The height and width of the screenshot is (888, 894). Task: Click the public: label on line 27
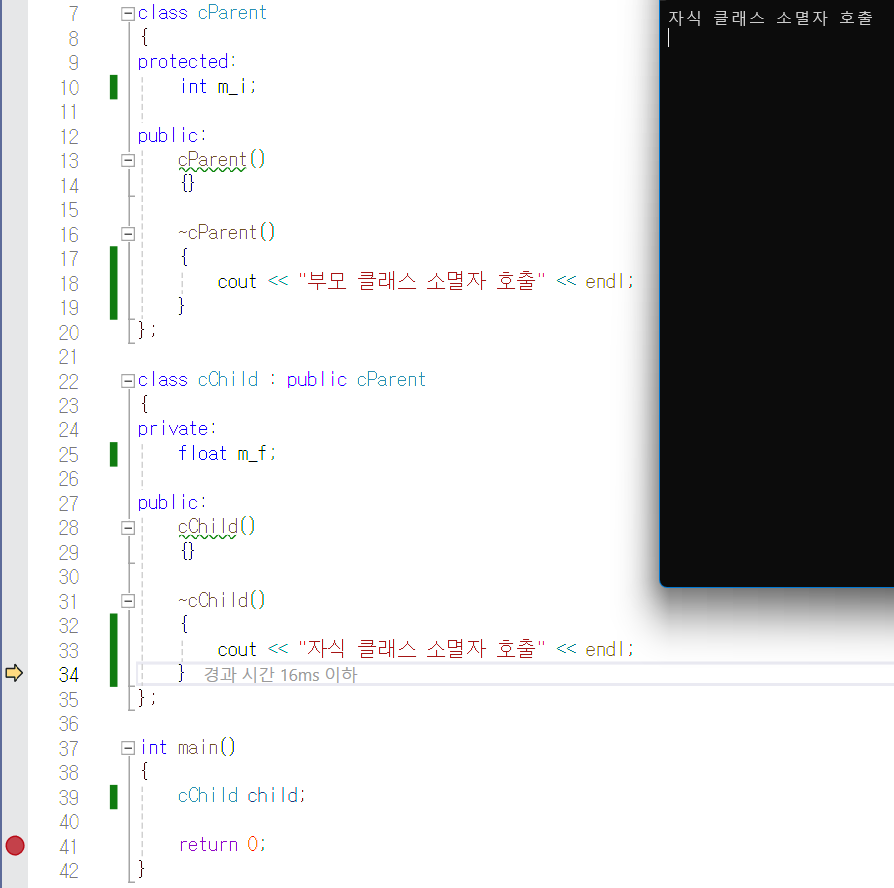(172, 503)
